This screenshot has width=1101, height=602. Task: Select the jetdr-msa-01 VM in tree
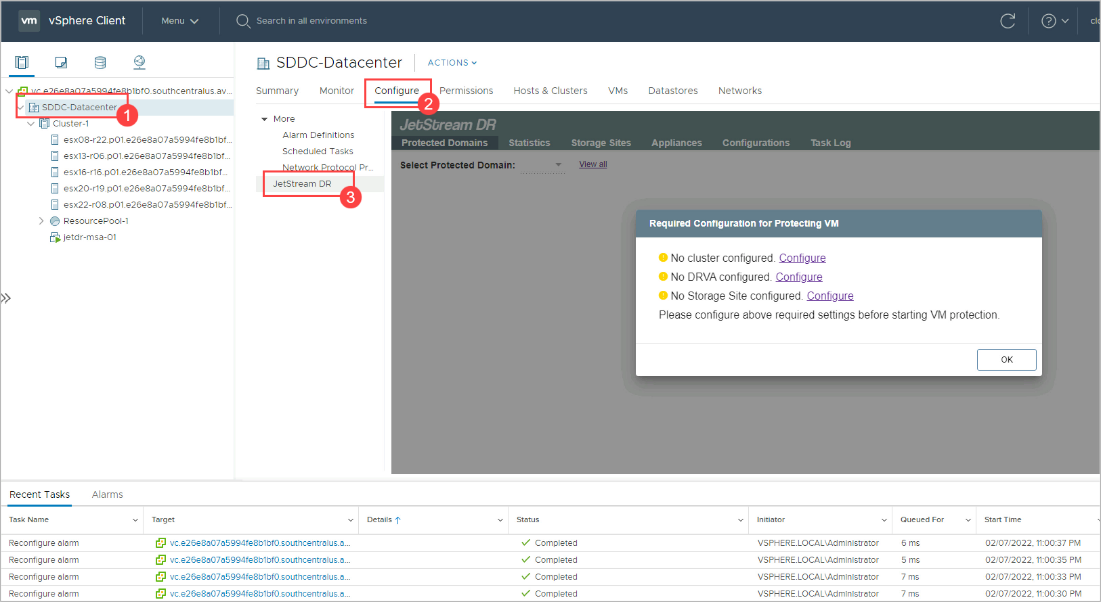pyautogui.click(x=90, y=238)
